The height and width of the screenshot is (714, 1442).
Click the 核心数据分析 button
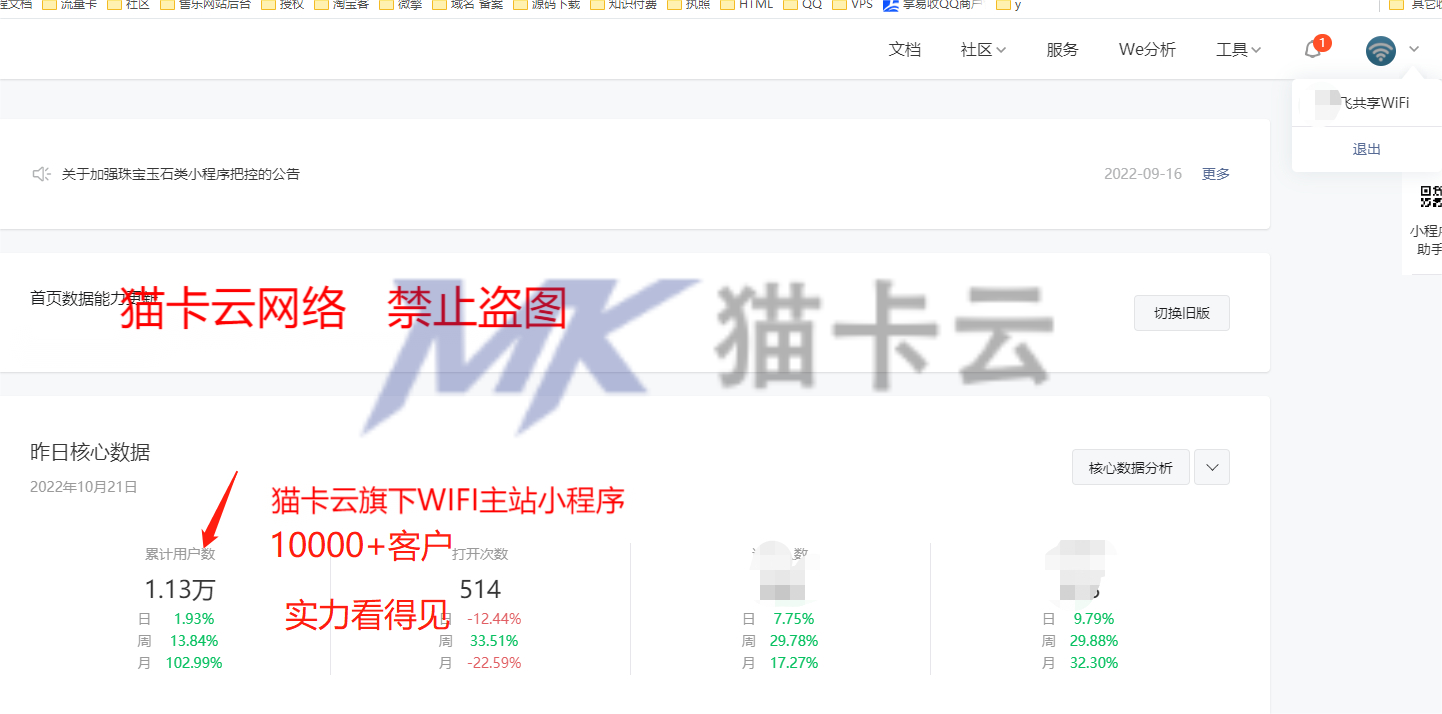click(x=1131, y=467)
